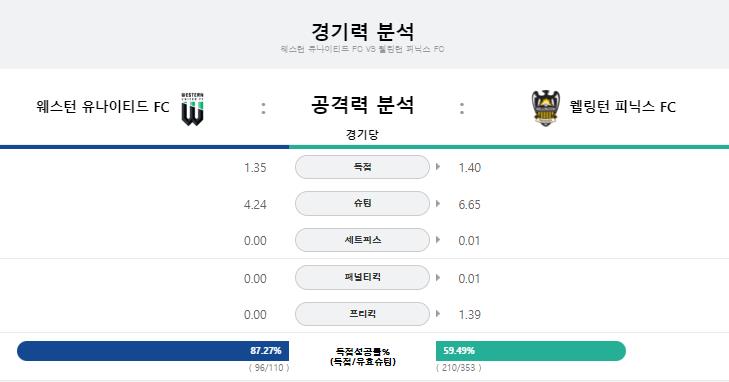Click the blue 87.27% success rate bar
729x382 pixels.
point(153,351)
